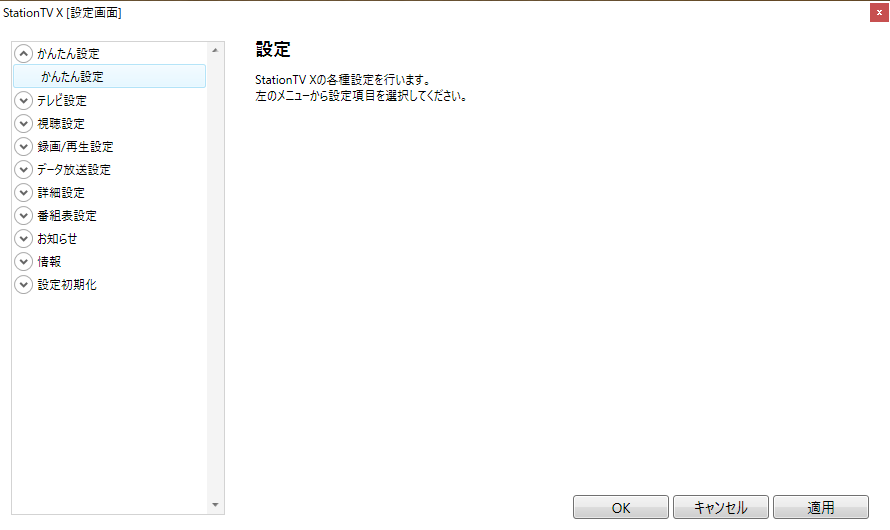Close the StationTV X settings window
Image resolution: width=890 pixels, height=530 pixels.
879,12
